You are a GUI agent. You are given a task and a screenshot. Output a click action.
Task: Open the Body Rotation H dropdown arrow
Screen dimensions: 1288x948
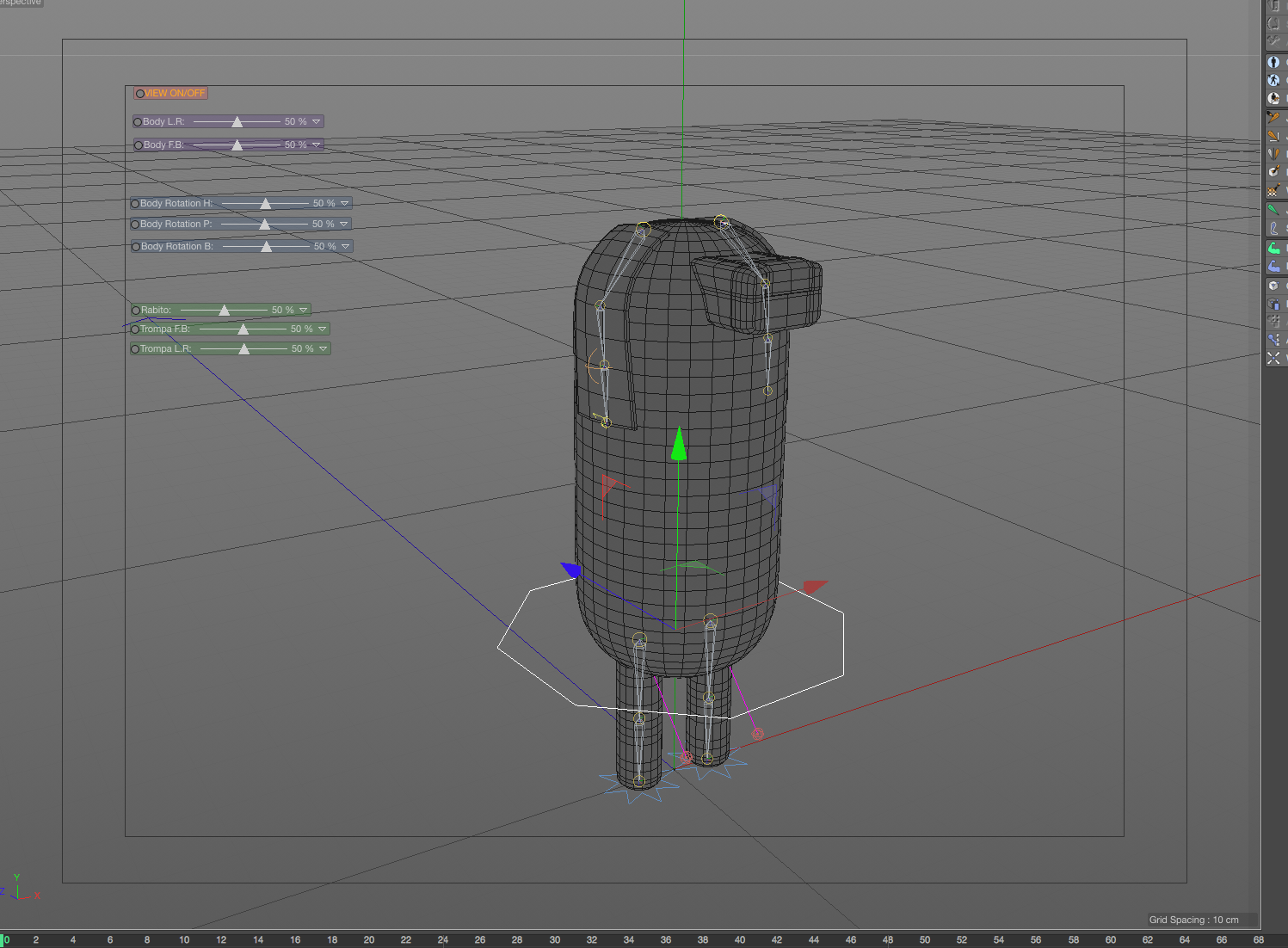coord(345,204)
